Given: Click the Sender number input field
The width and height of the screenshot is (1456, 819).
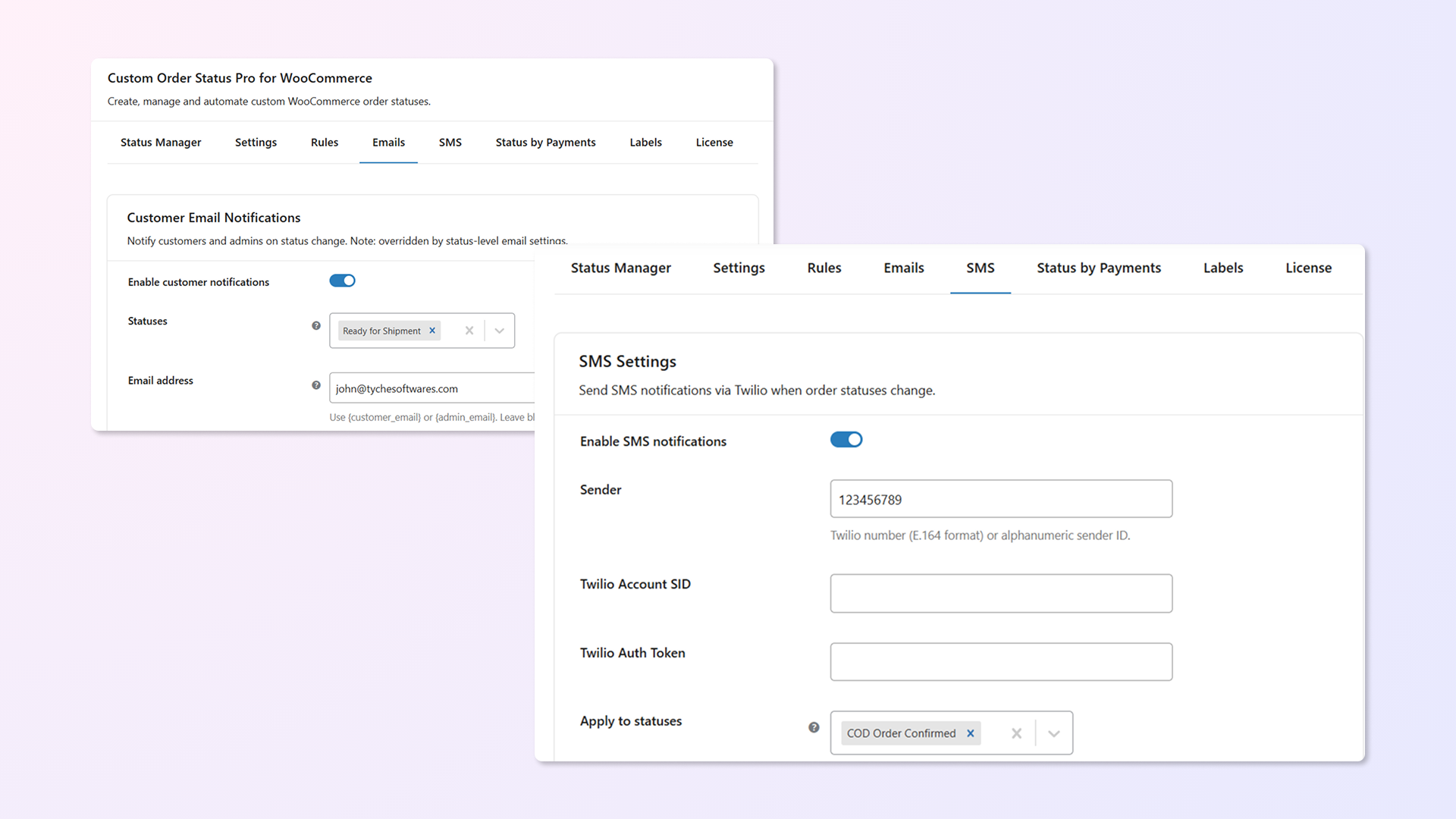Looking at the screenshot, I should (x=1001, y=499).
